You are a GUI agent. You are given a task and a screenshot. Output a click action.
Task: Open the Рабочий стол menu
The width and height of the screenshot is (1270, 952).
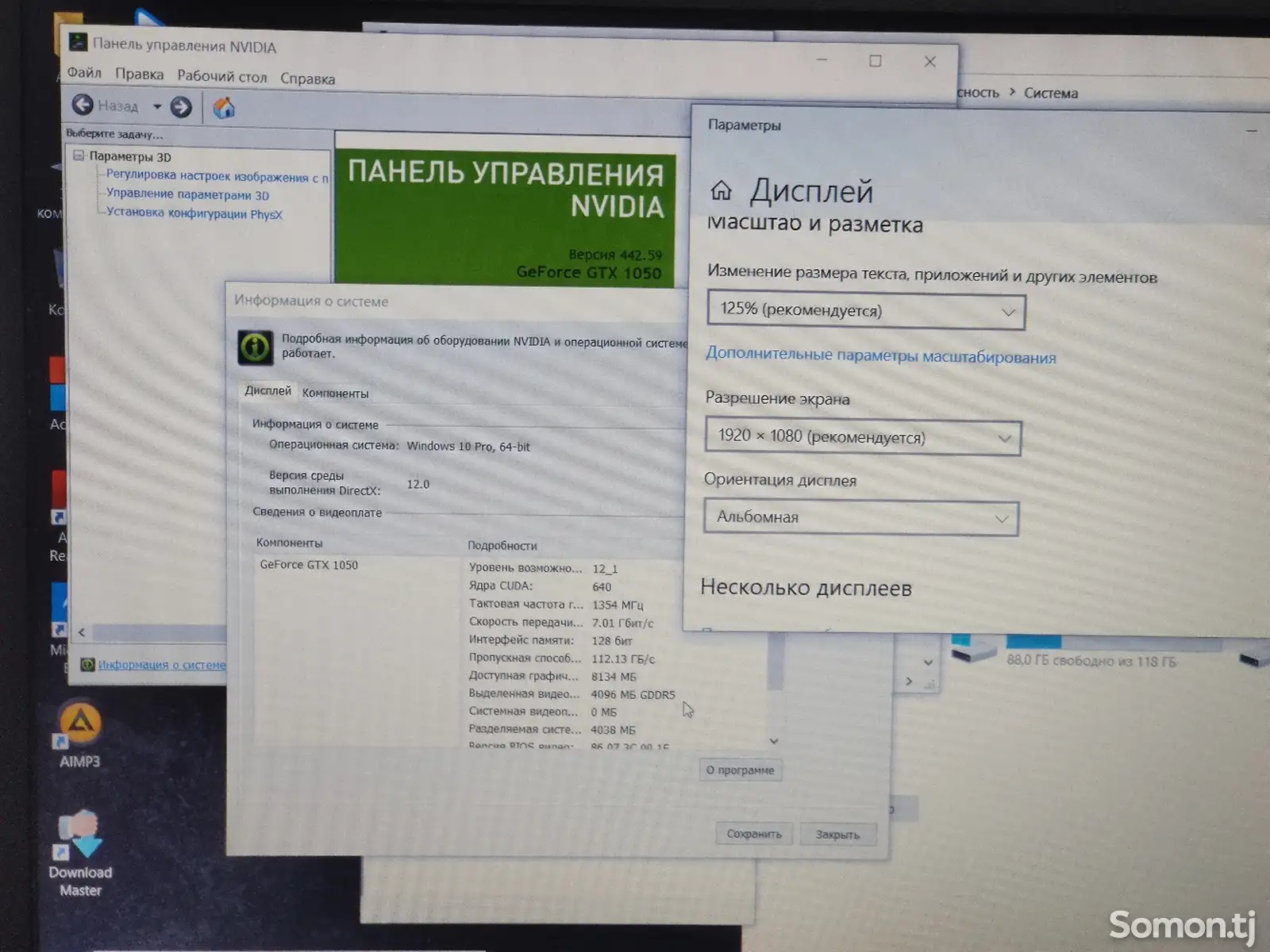coord(221,76)
